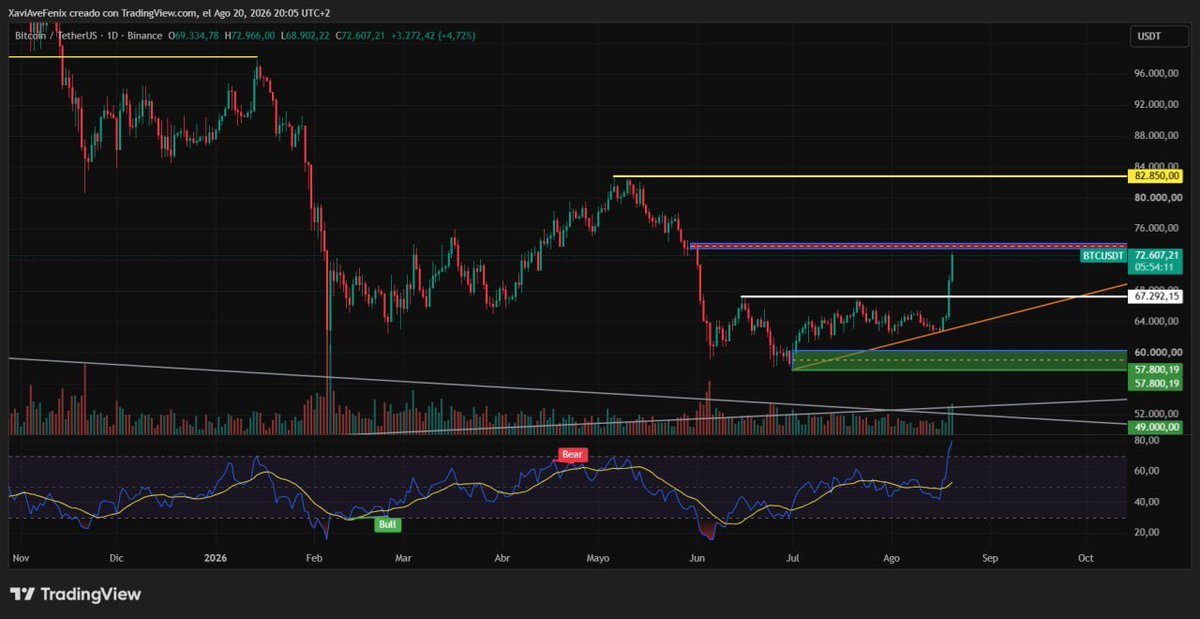Image resolution: width=1200 pixels, height=619 pixels.
Task: Click the RSI axis value 20,00
Action: 1146,533
